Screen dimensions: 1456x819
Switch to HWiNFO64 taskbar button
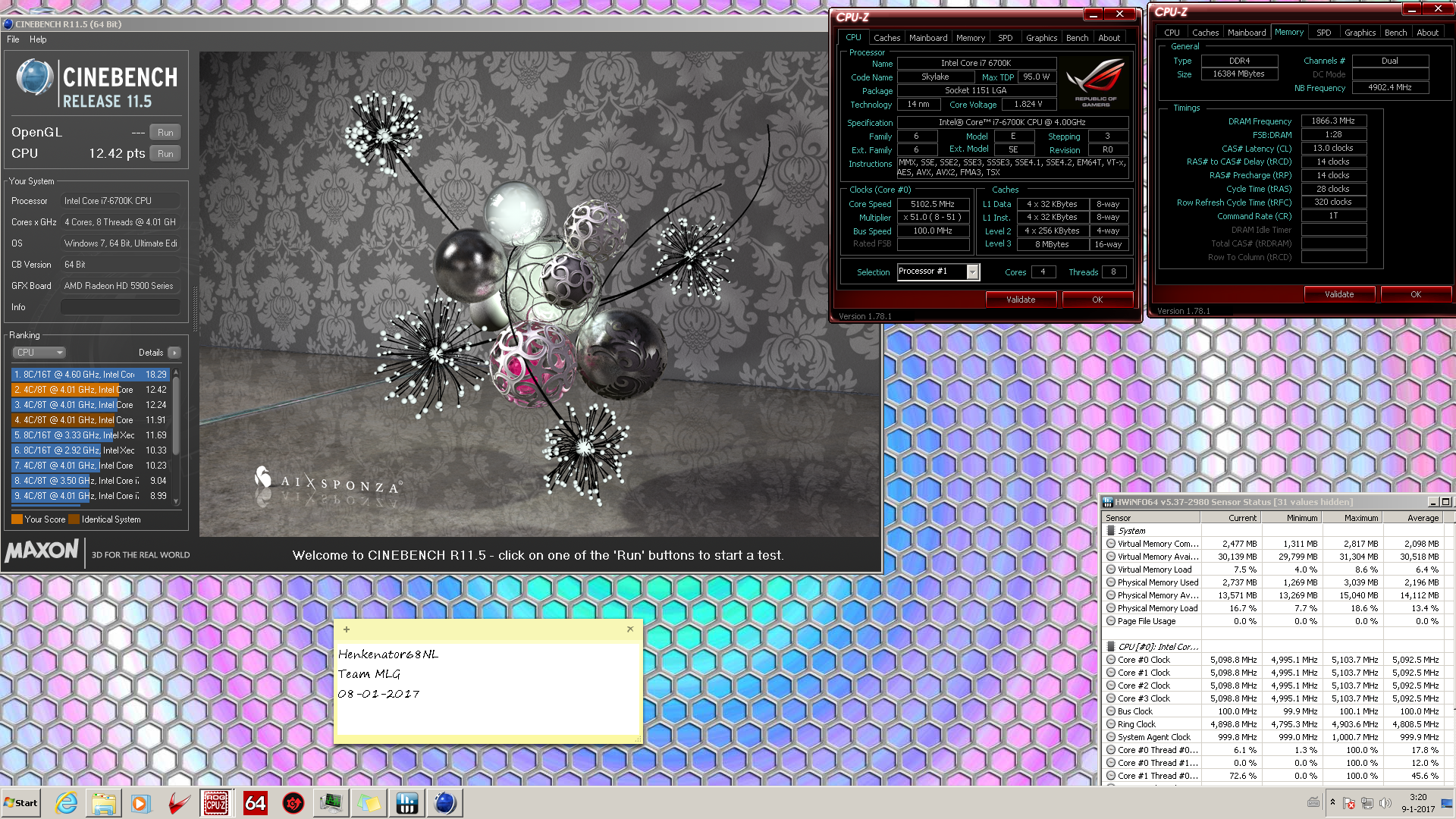pos(406,803)
